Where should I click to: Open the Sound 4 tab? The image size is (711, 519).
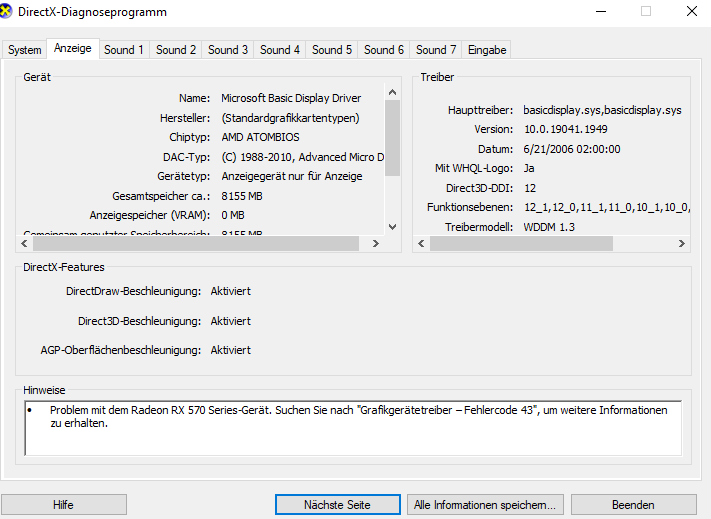280,50
